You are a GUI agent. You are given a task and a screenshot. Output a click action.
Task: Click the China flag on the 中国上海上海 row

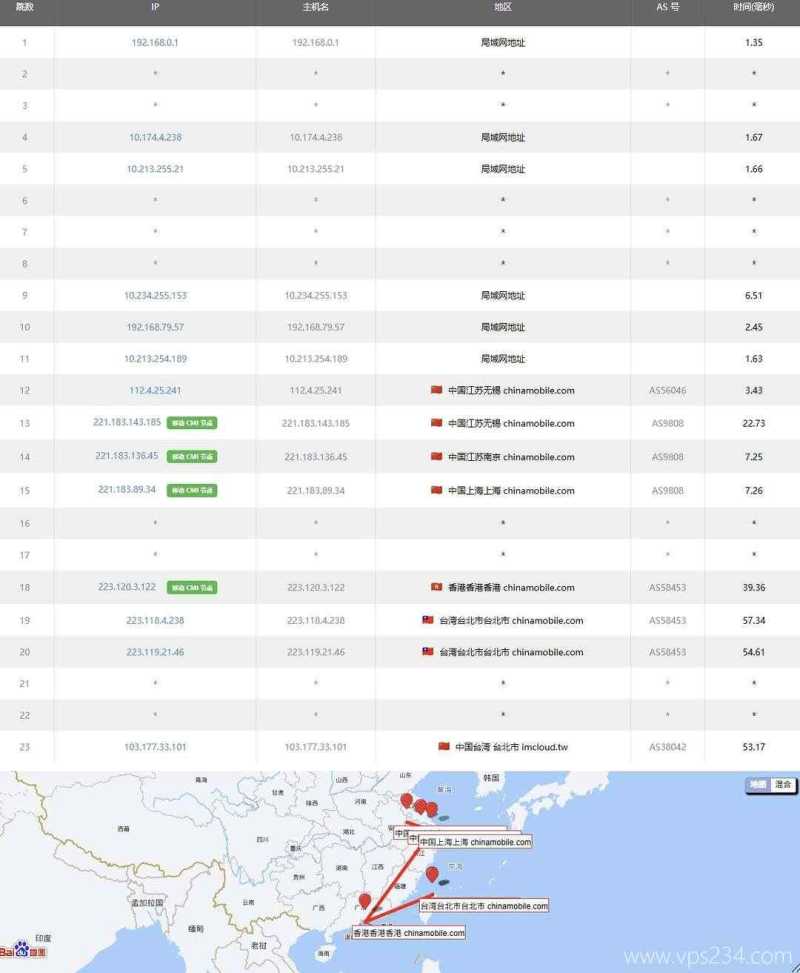point(438,491)
